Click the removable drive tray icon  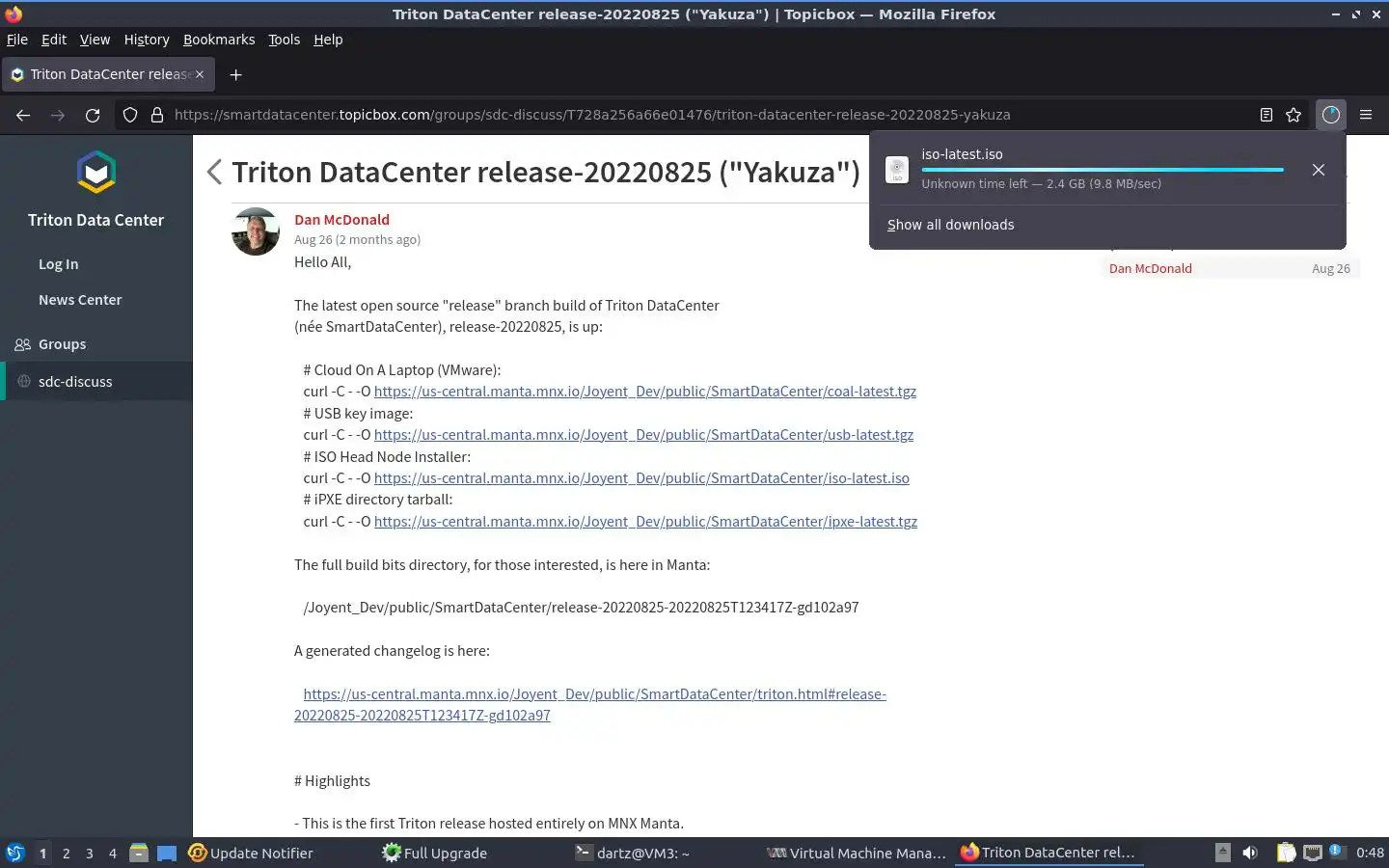[x=1222, y=852]
